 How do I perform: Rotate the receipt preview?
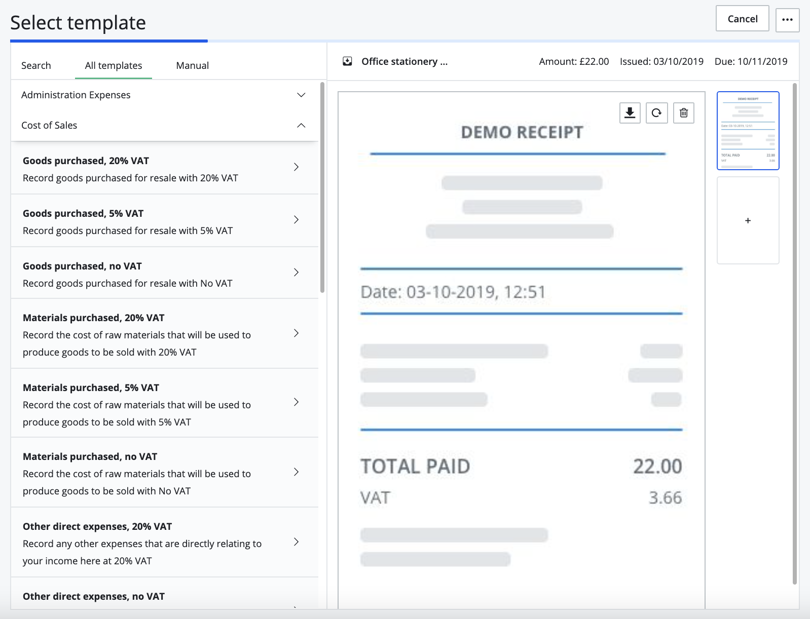pos(657,113)
